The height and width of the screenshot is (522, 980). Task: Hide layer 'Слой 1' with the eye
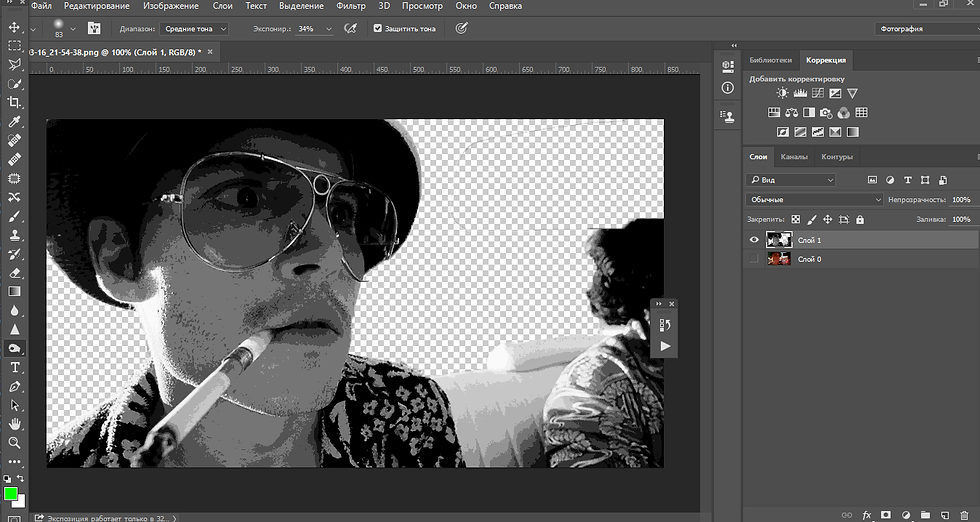click(x=754, y=240)
